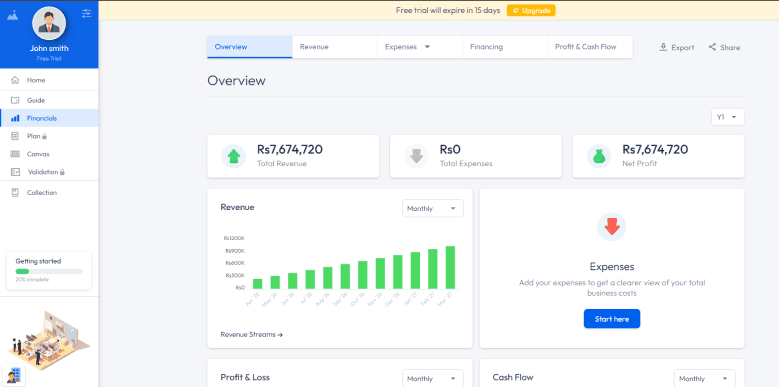This screenshot has width=779, height=387.
Task: Click the Cash Flow card title
Action: click(x=513, y=377)
